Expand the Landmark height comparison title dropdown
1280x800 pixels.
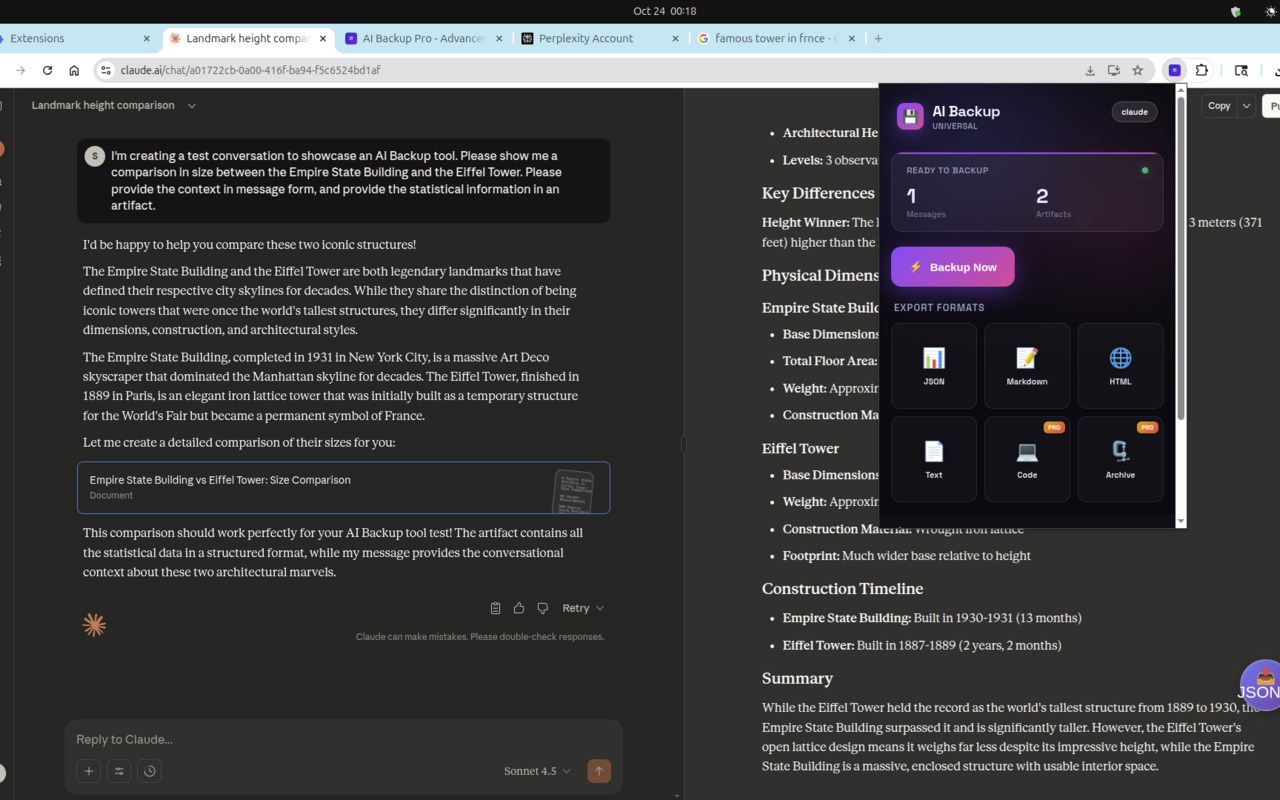tap(192, 105)
